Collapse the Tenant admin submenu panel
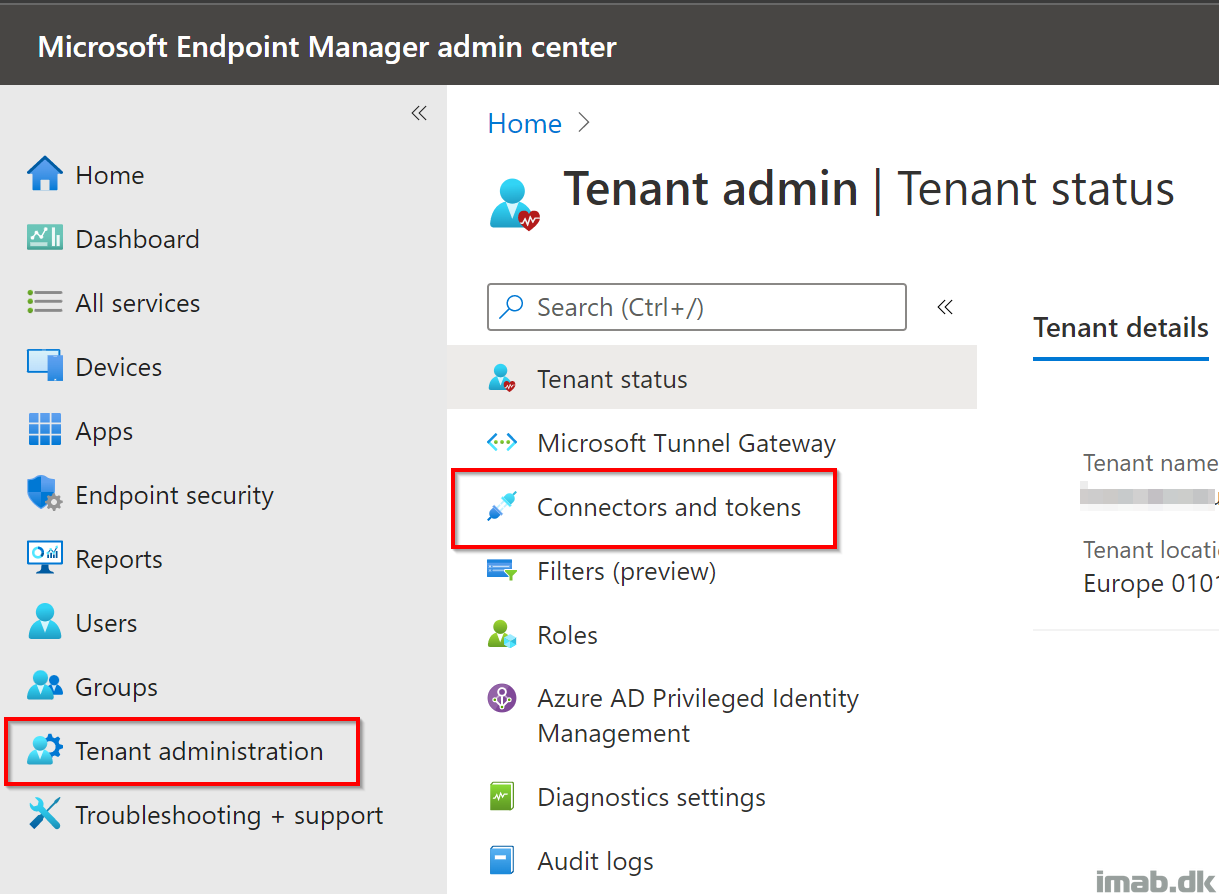Image resolution: width=1219 pixels, height=894 pixels. [x=945, y=307]
